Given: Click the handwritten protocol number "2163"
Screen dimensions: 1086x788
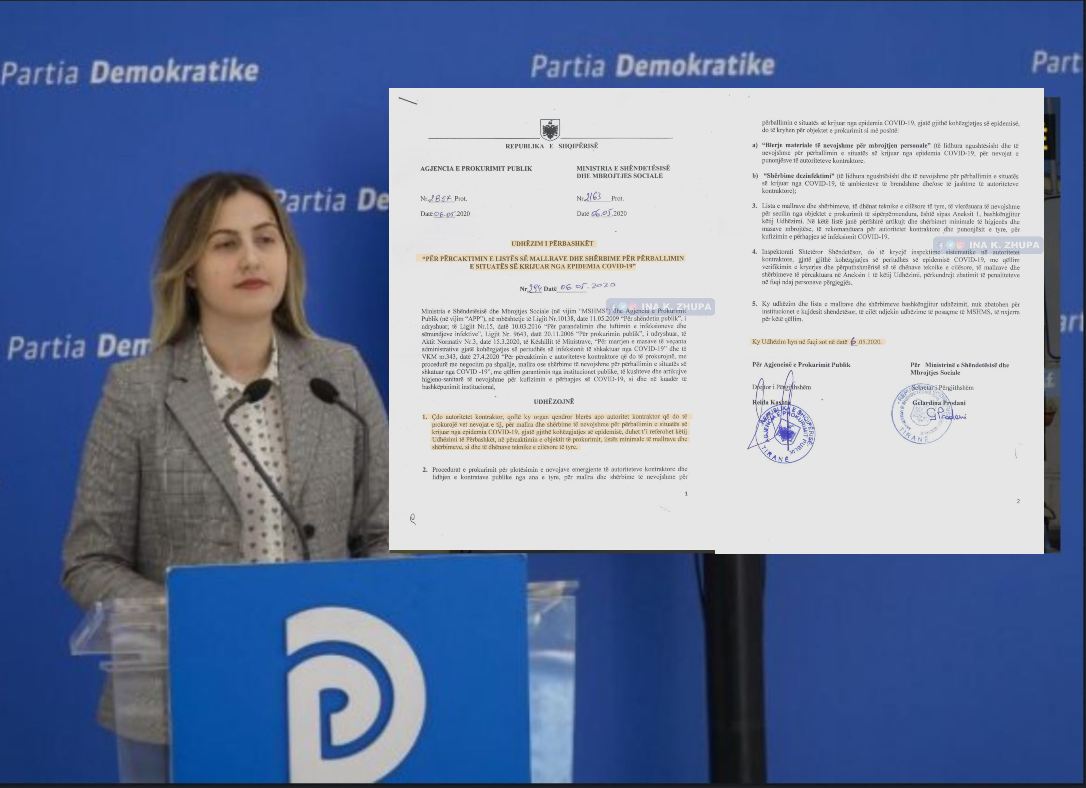Looking at the screenshot, I should (592, 197).
